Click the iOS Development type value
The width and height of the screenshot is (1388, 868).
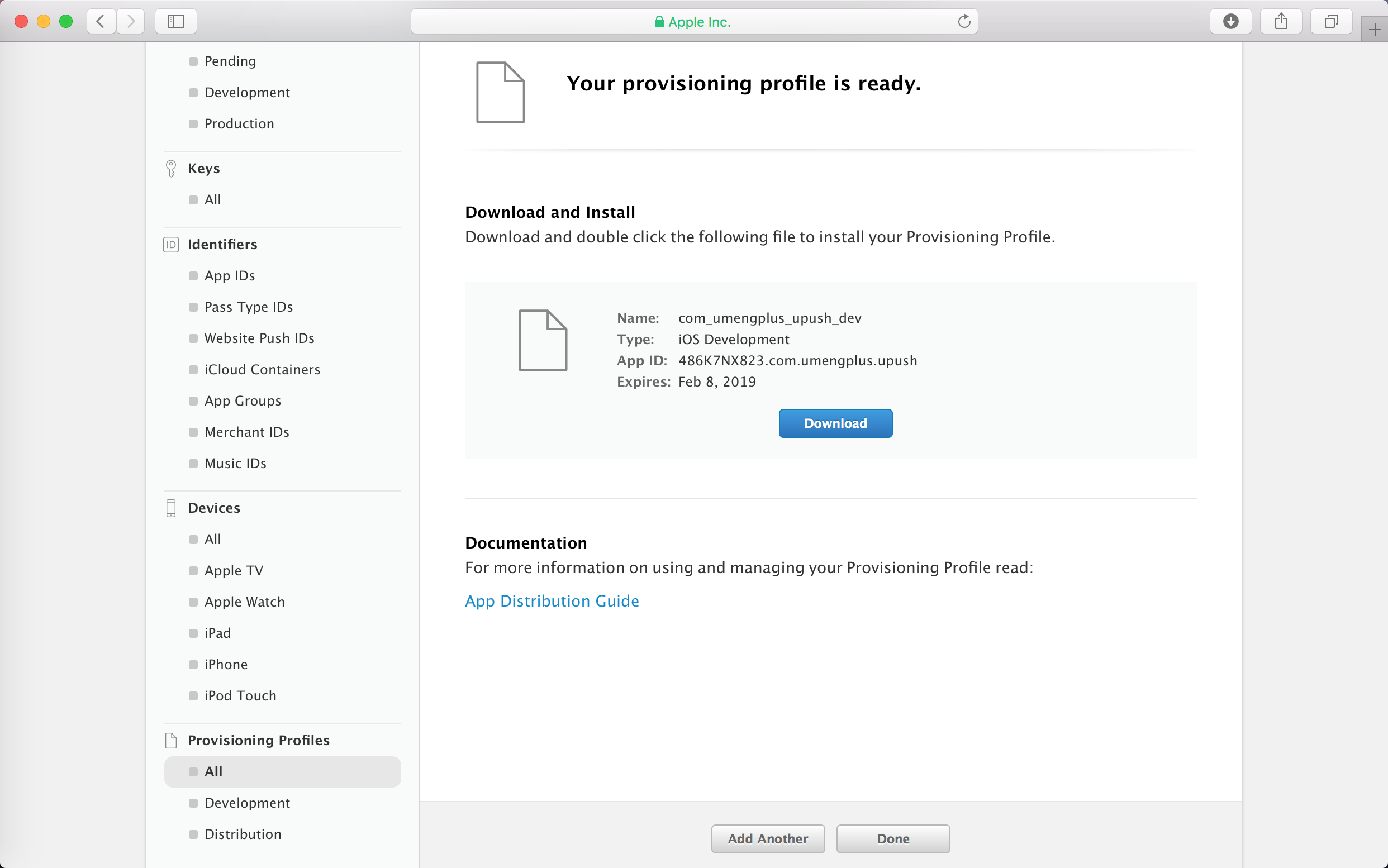(733, 339)
